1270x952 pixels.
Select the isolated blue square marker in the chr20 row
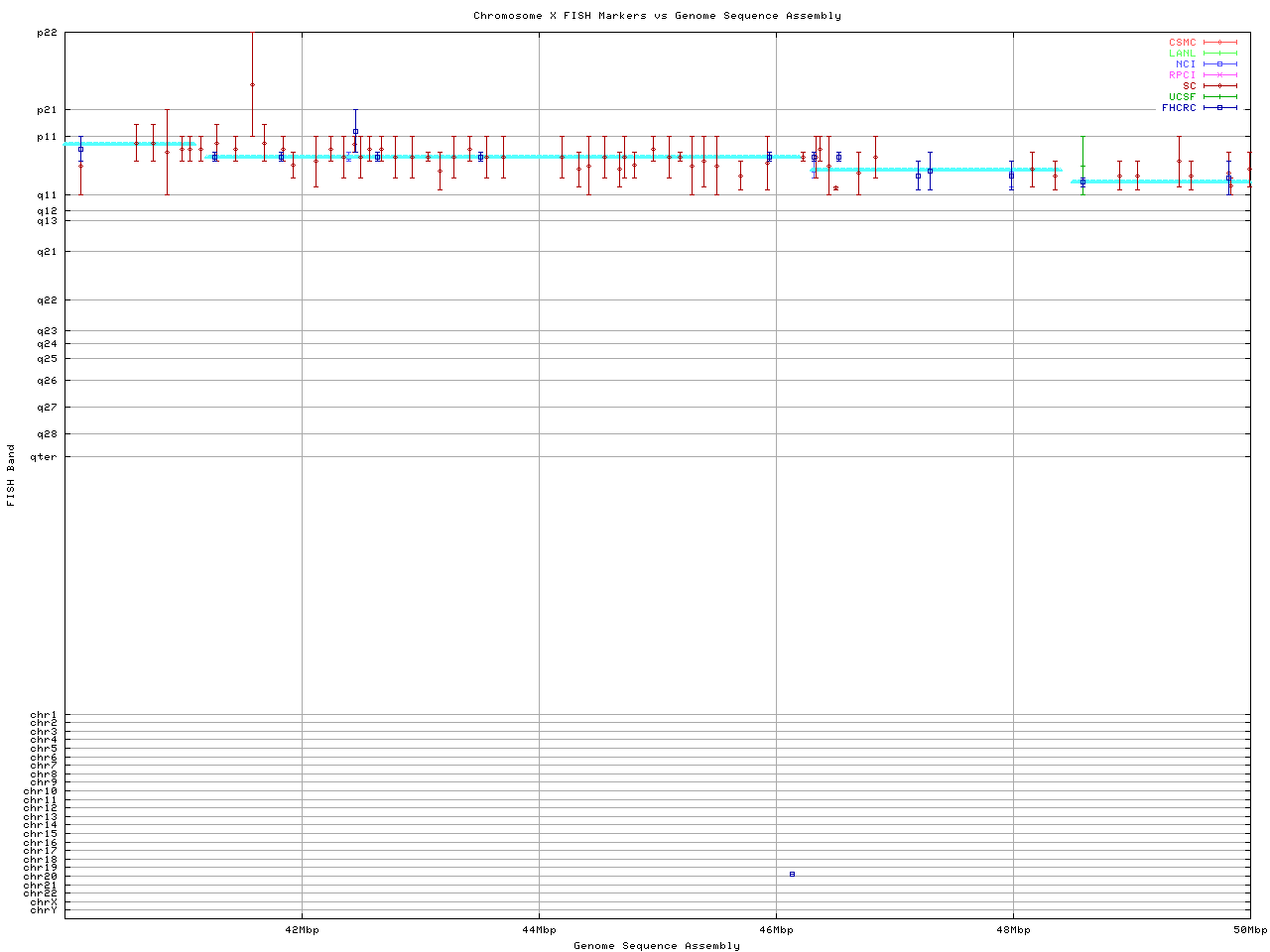792,874
